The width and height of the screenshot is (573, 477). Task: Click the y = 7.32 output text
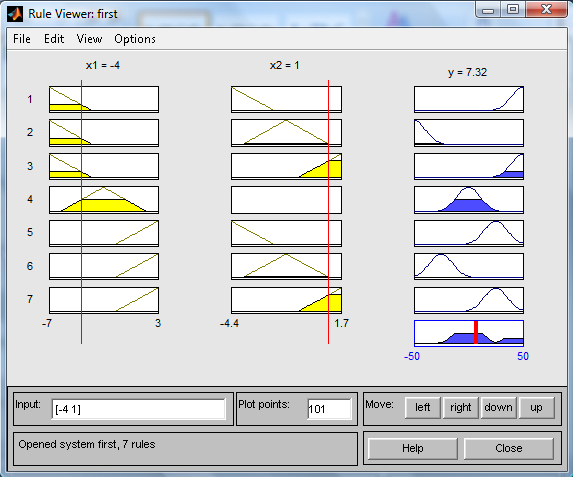pyautogui.click(x=467, y=72)
